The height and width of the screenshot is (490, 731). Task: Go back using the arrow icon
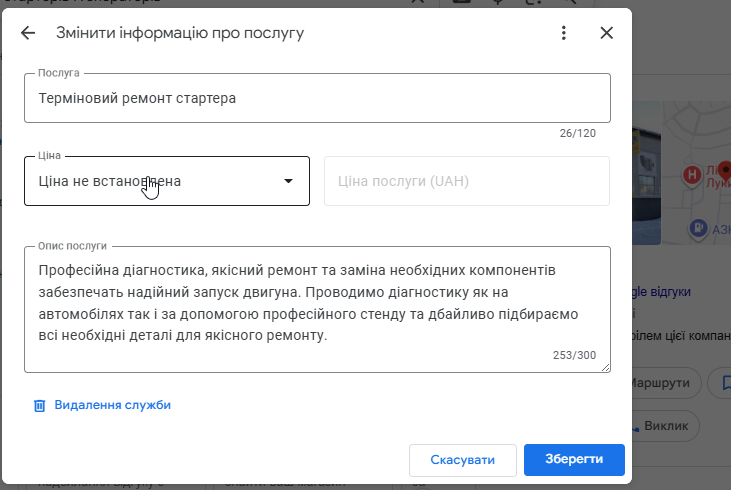(x=28, y=33)
